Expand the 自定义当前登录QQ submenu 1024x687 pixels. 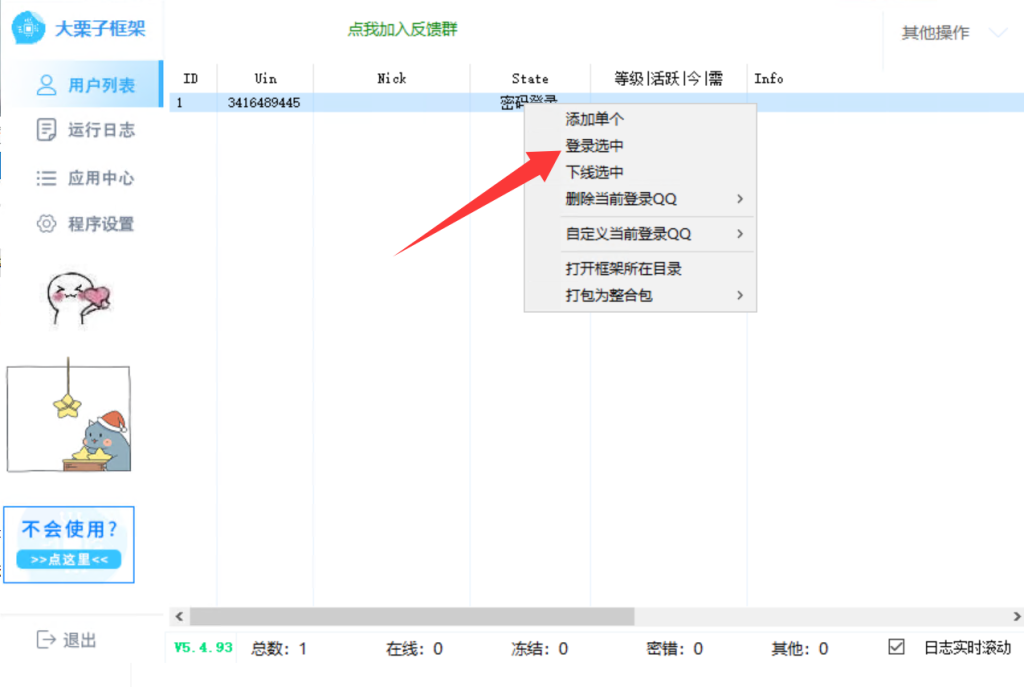tap(739, 234)
